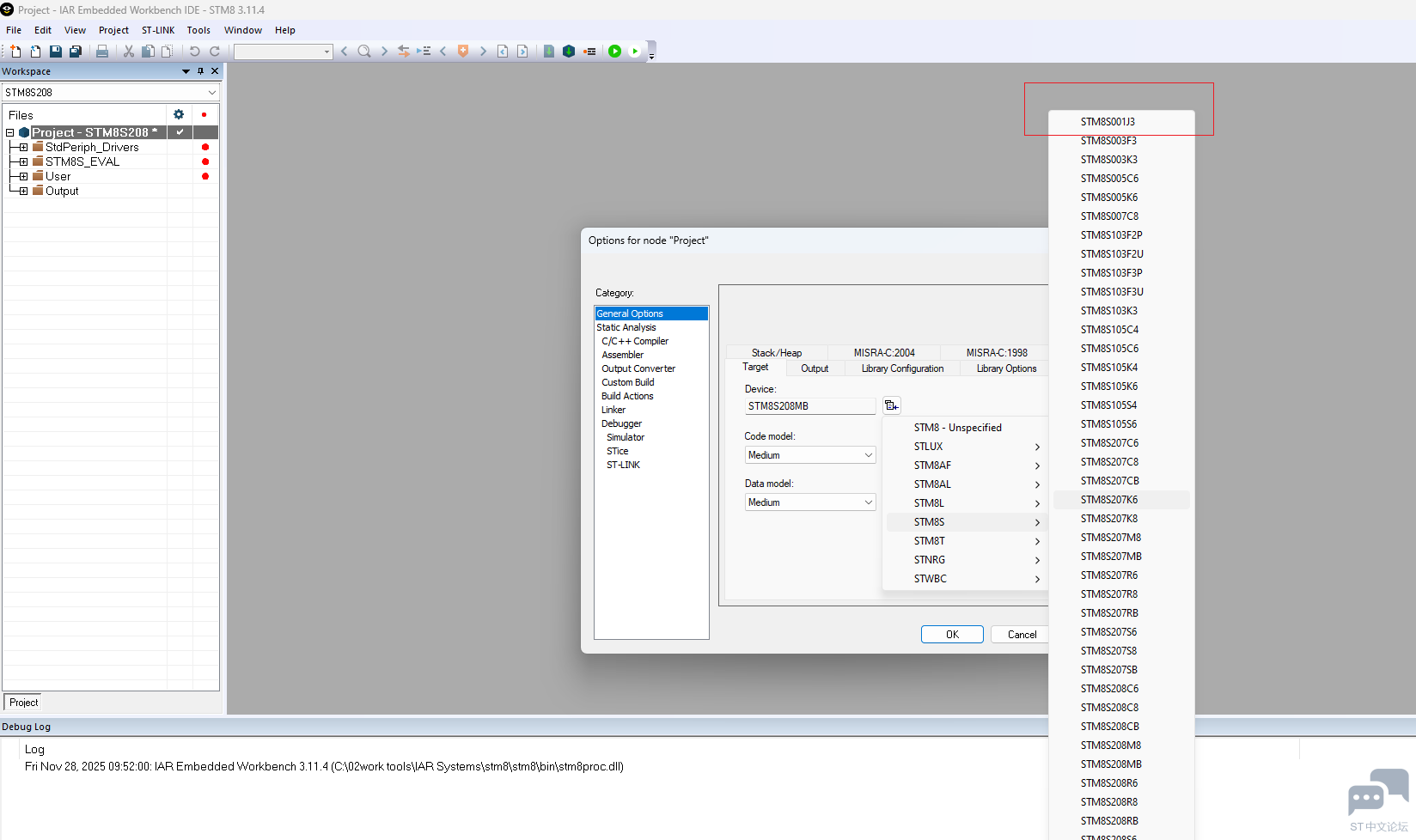This screenshot has height=840, width=1416.
Task: Toggle checkmark in the Project - STM8S208 row
Action: pos(180,132)
